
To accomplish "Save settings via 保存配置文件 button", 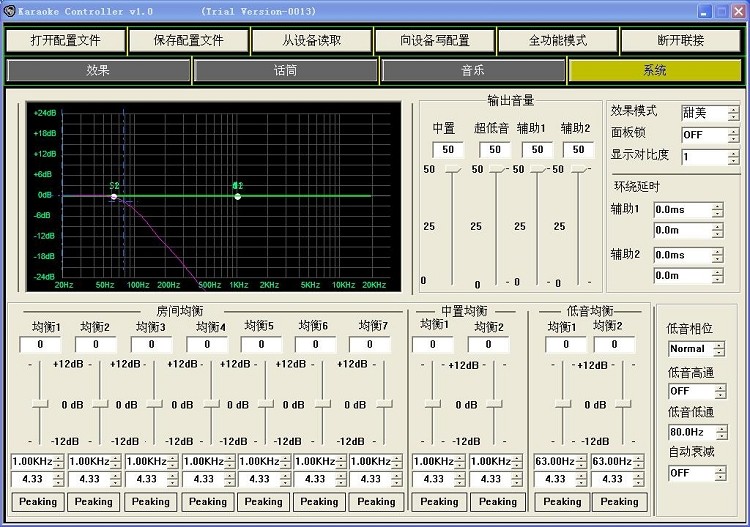I will point(188,41).
